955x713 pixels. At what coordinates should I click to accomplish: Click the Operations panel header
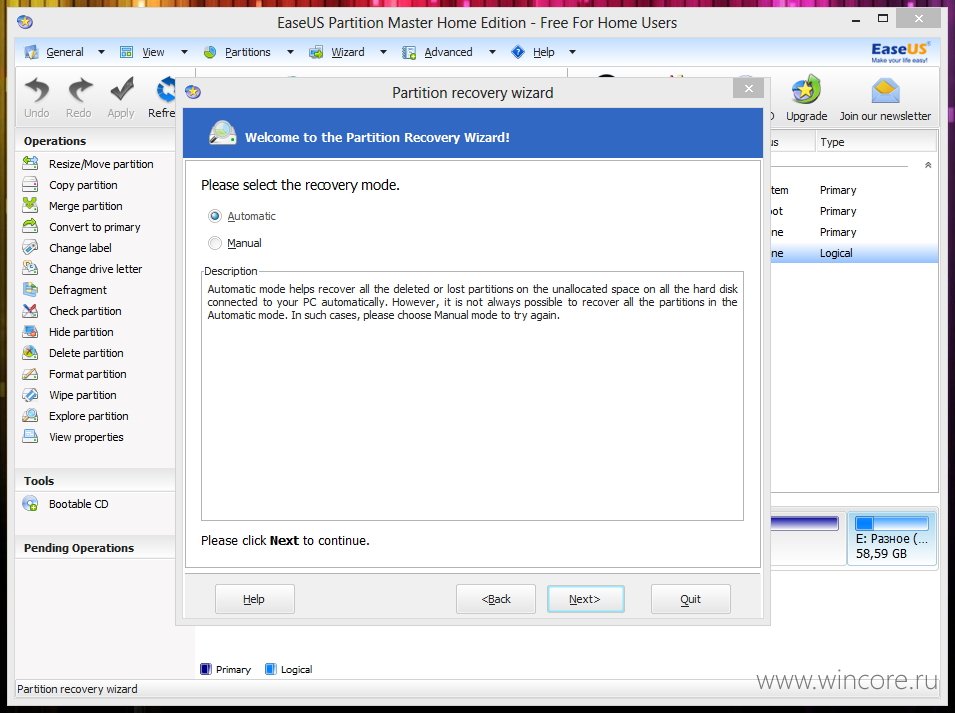click(95, 141)
